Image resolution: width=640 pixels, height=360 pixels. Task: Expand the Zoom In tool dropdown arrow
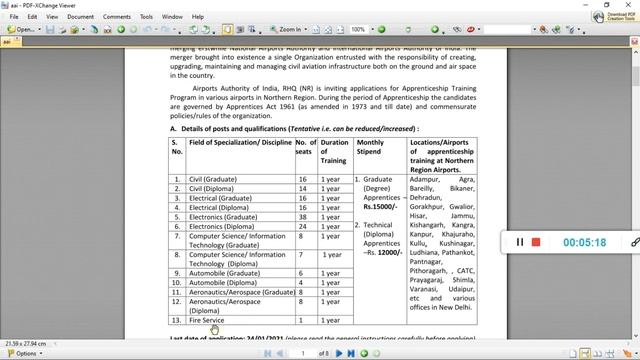tap(306, 29)
